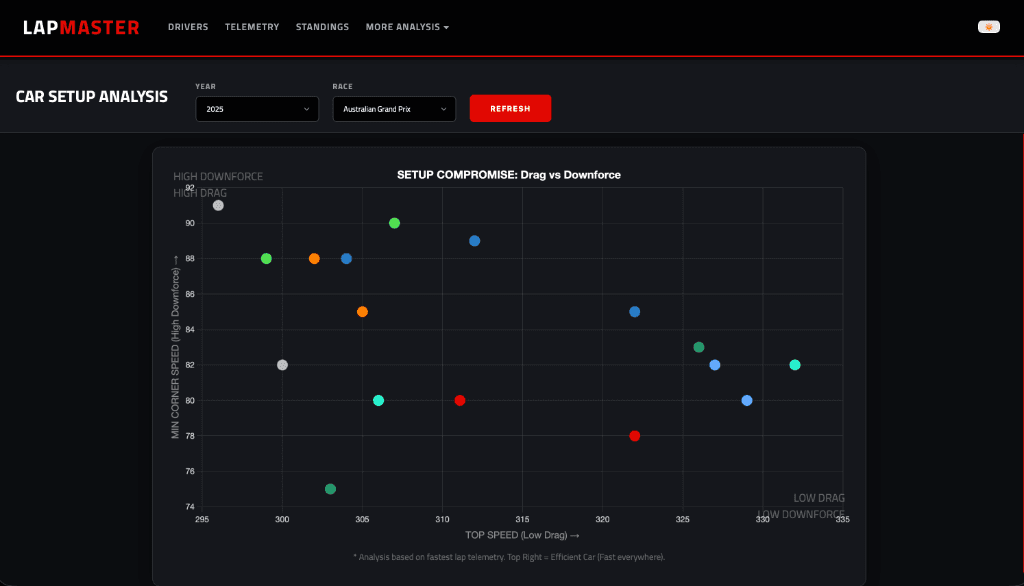
Task: Click the blue data point at top speed 312
Action: click(x=474, y=241)
